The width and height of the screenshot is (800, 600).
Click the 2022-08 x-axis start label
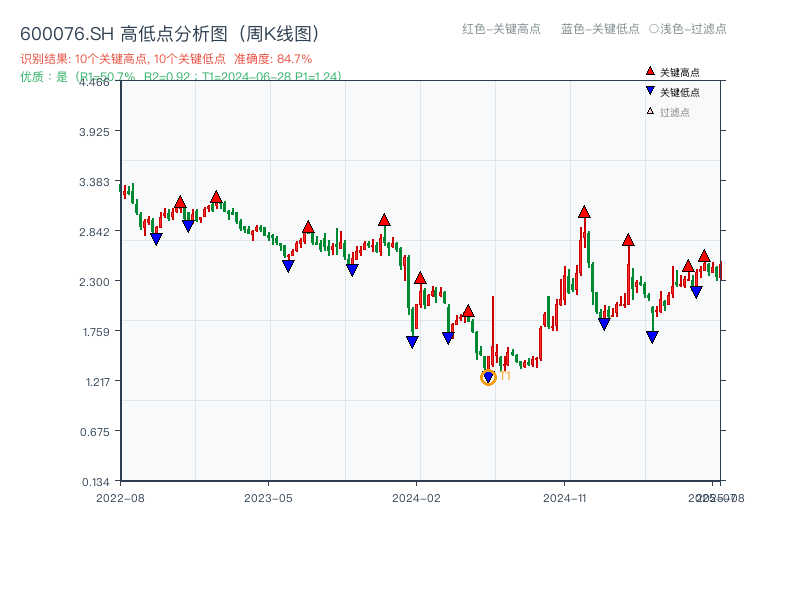click(x=119, y=497)
